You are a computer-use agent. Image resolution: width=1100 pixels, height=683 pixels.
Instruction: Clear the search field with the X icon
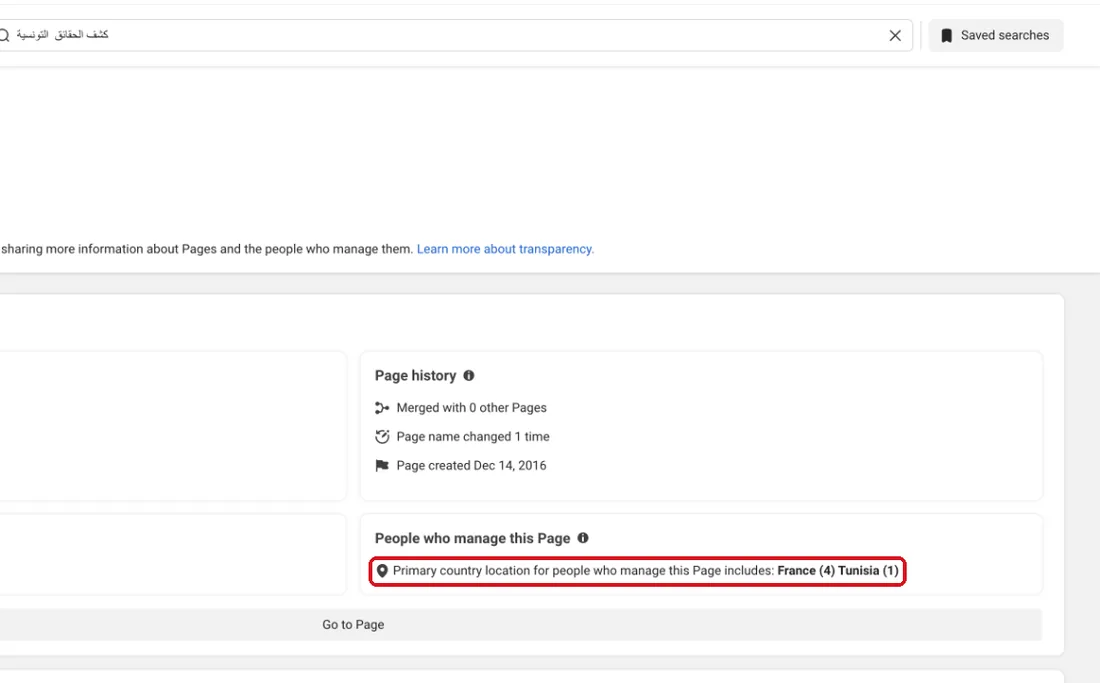click(x=894, y=36)
